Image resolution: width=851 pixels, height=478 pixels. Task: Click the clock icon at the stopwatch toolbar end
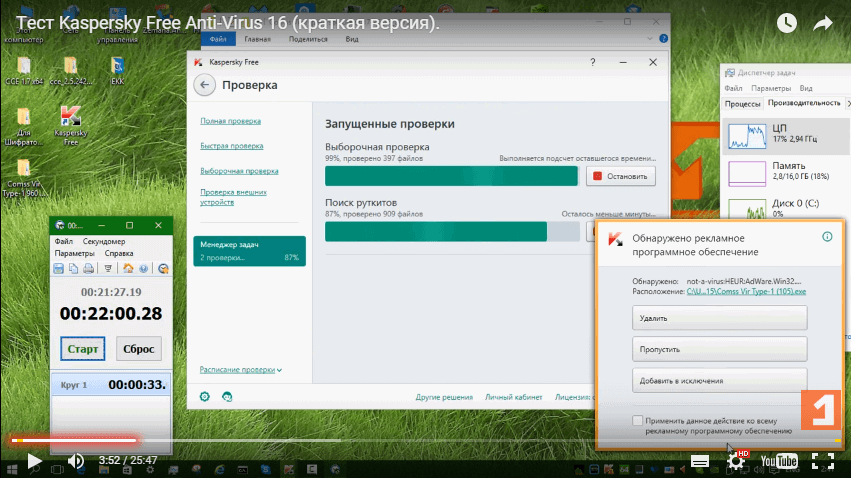[x=163, y=268]
